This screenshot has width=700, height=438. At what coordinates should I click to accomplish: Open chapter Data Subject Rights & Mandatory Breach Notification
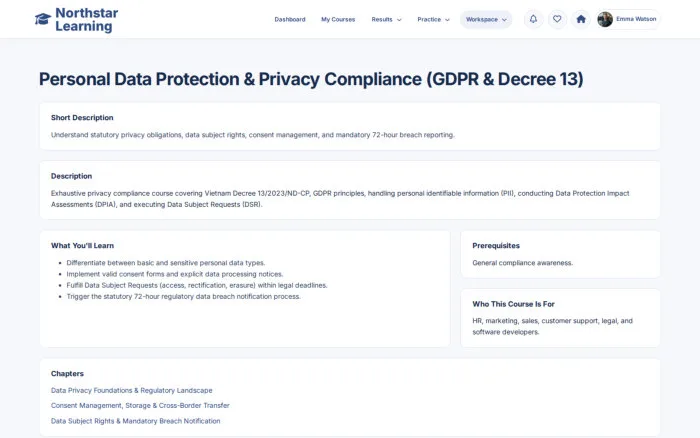pyautogui.click(x=135, y=421)
